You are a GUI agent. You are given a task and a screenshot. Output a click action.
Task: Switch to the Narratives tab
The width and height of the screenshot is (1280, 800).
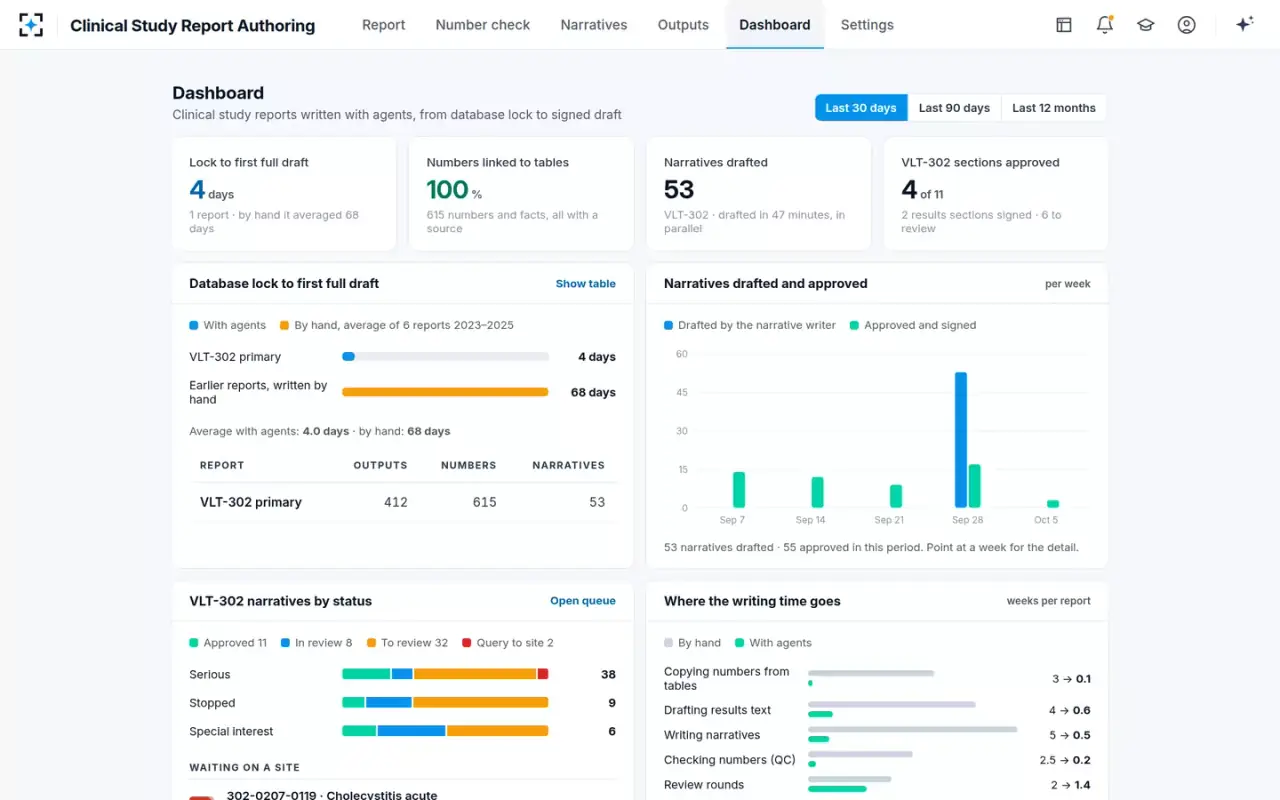coord(594,25)
